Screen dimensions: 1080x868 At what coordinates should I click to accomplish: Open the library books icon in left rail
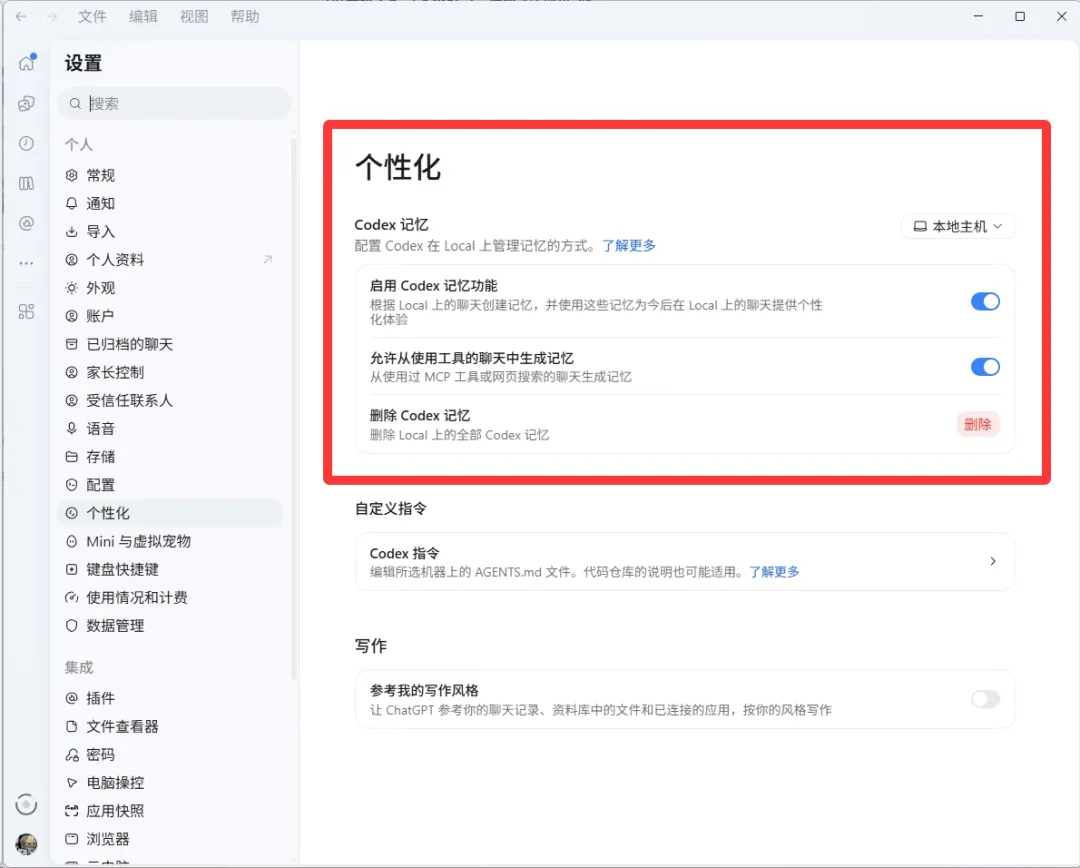click(26, 183)
